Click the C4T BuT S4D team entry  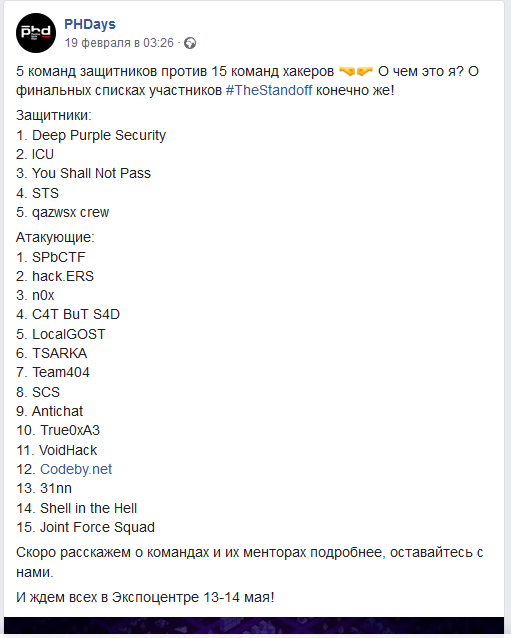tap(68, 314)
